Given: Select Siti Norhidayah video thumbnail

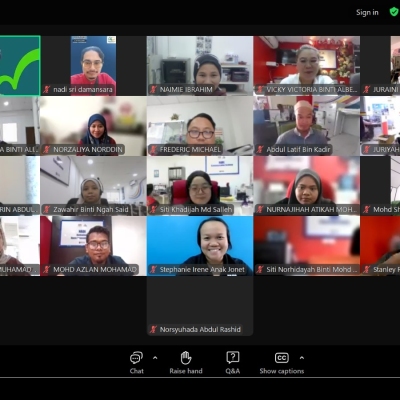Looking at the screenshot, I should (x=307, y=246).
